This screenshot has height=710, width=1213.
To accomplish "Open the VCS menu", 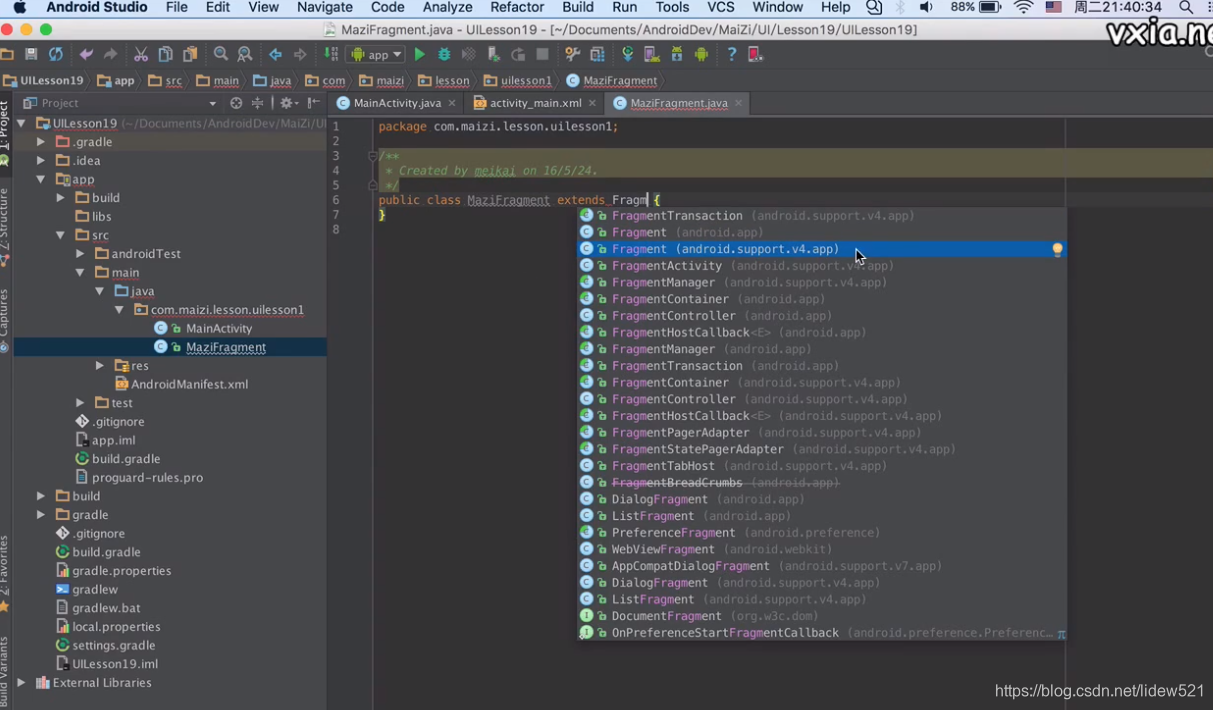I will [721, 8].
